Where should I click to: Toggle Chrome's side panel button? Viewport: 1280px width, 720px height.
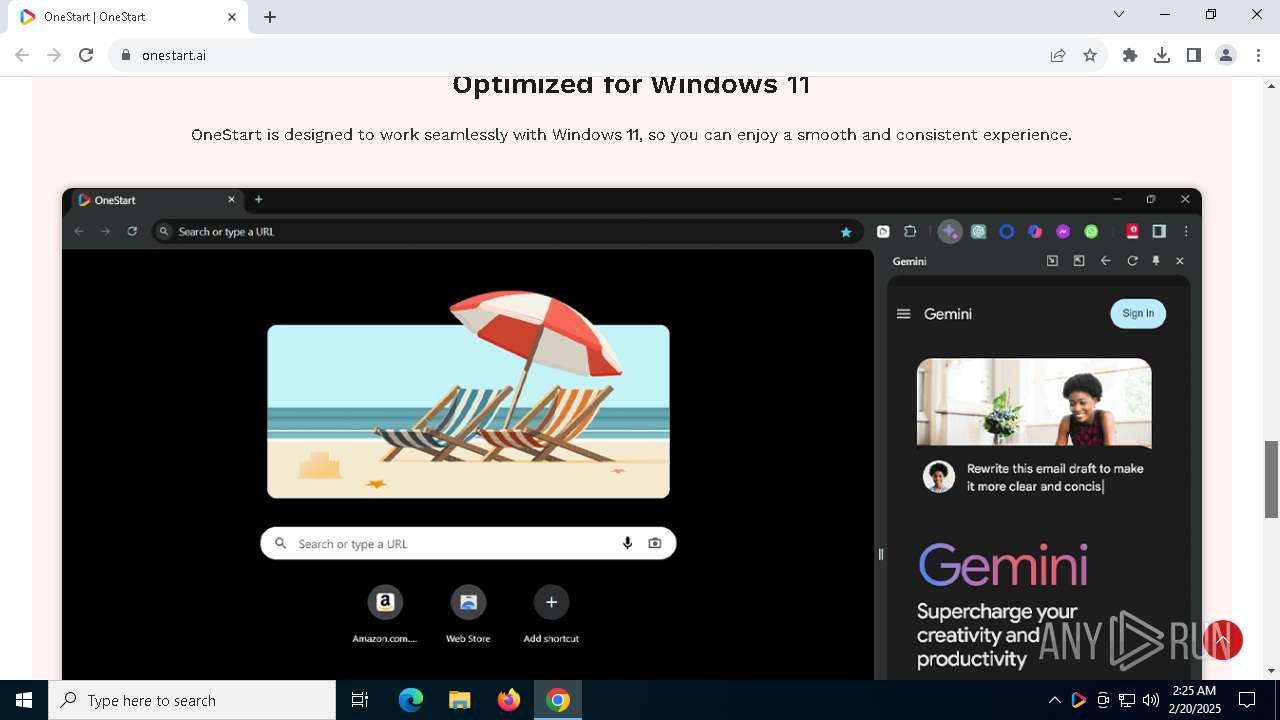pyautogui.click(x=1194, y=55)
